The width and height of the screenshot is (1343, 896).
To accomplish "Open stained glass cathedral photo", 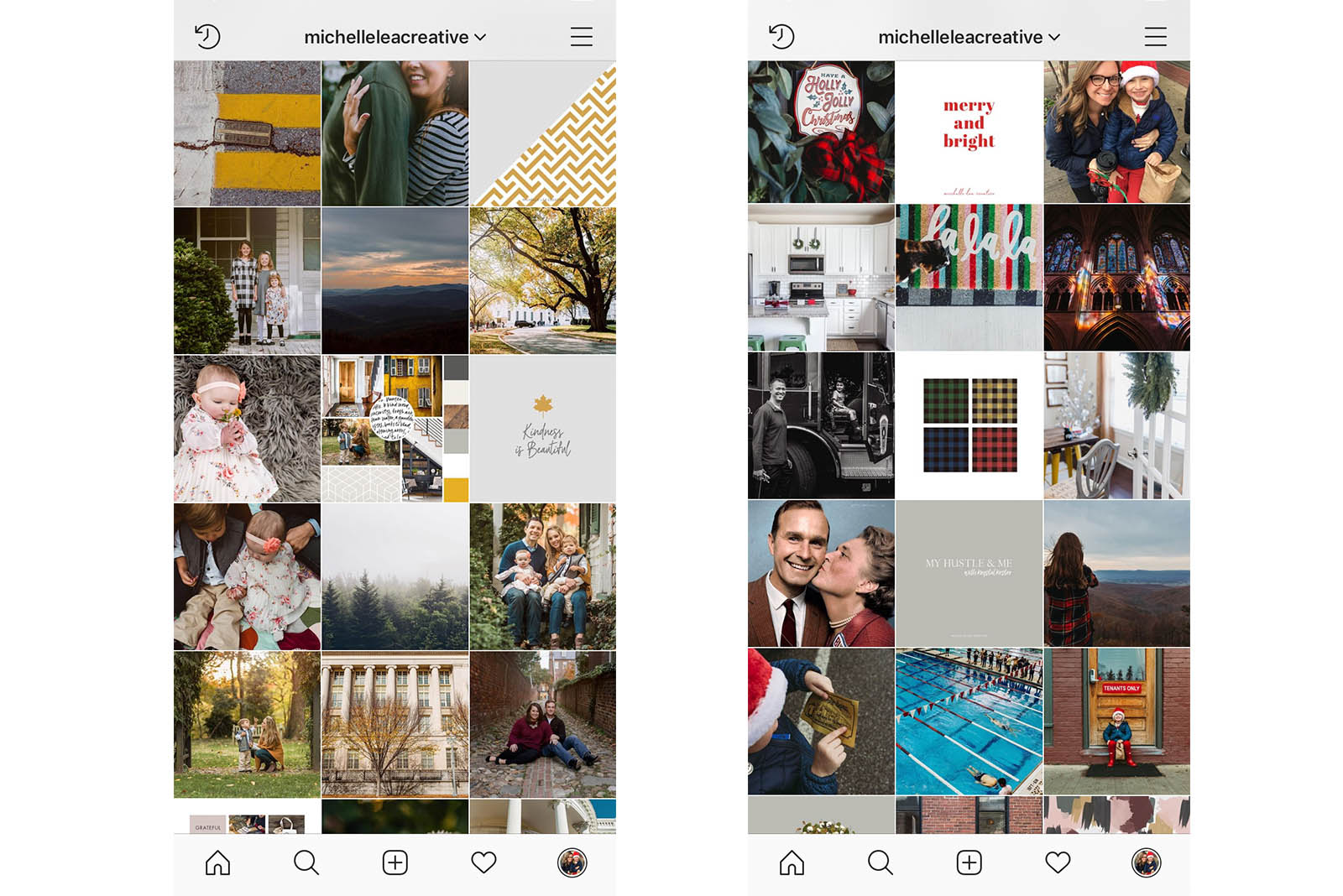I will (1117, 278).
